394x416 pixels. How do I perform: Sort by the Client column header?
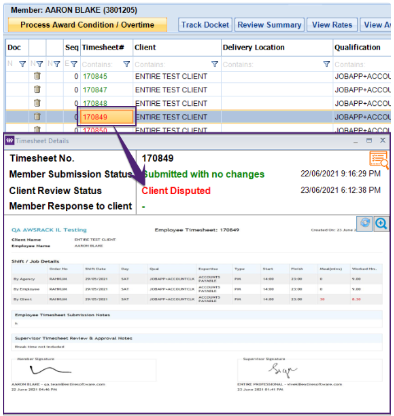[177, 47]
